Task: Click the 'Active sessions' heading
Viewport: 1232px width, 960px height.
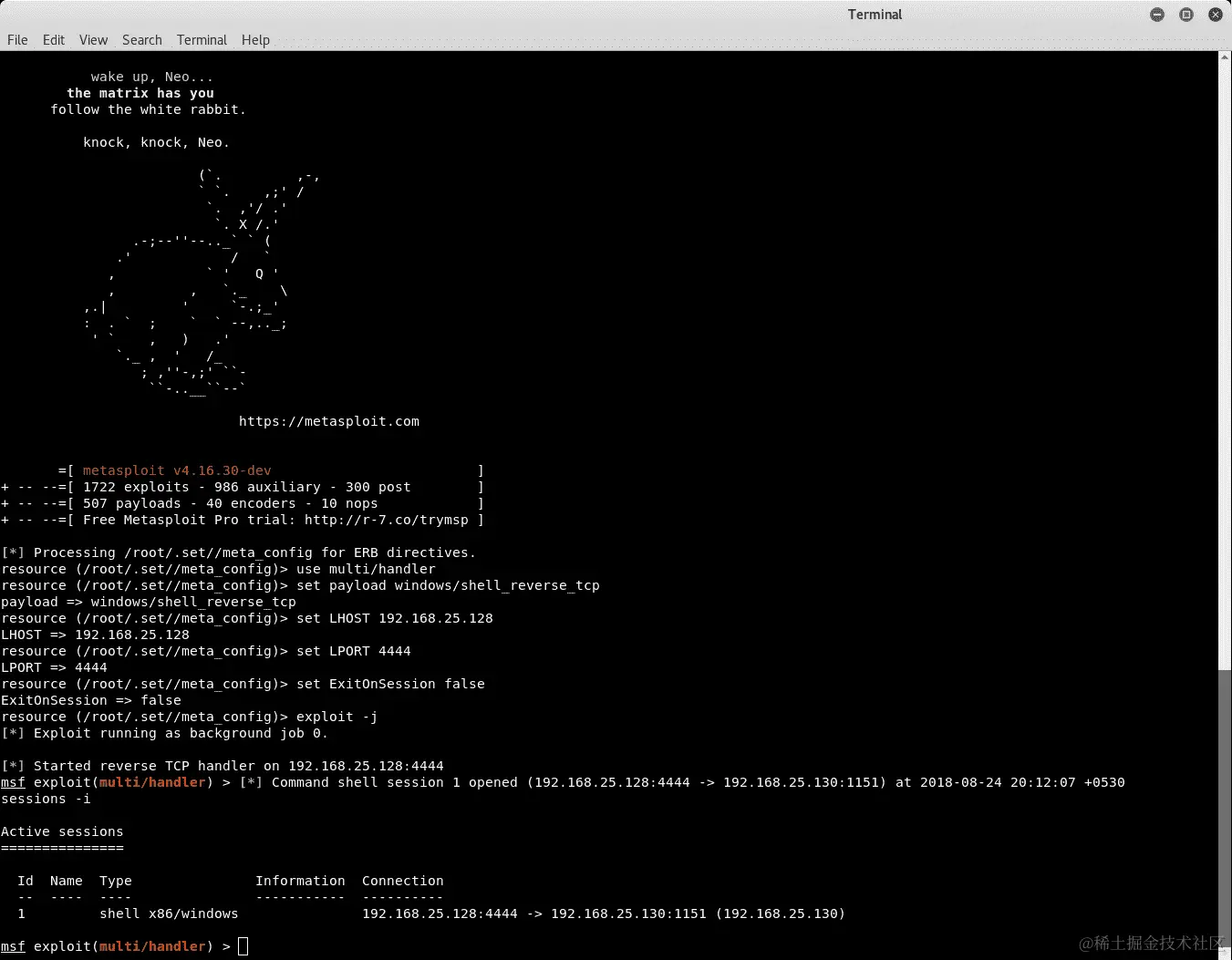Action: click(62, 831)
